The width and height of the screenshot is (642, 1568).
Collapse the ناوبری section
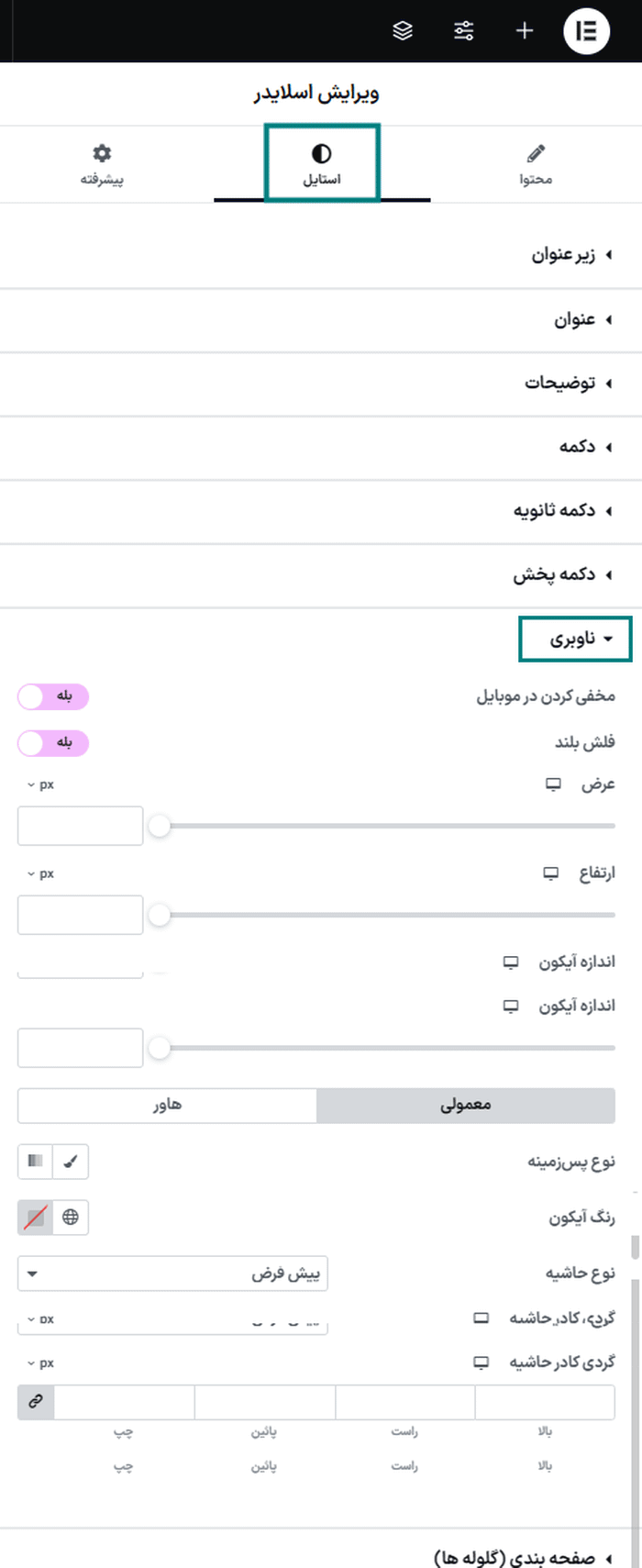[x=574, y=639]
